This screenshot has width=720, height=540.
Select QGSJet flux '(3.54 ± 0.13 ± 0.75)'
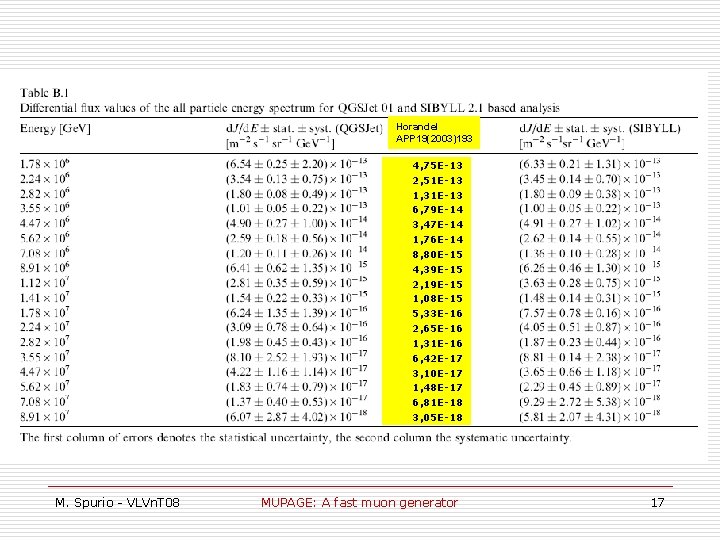pyautogui.click(x=276, y=179)
